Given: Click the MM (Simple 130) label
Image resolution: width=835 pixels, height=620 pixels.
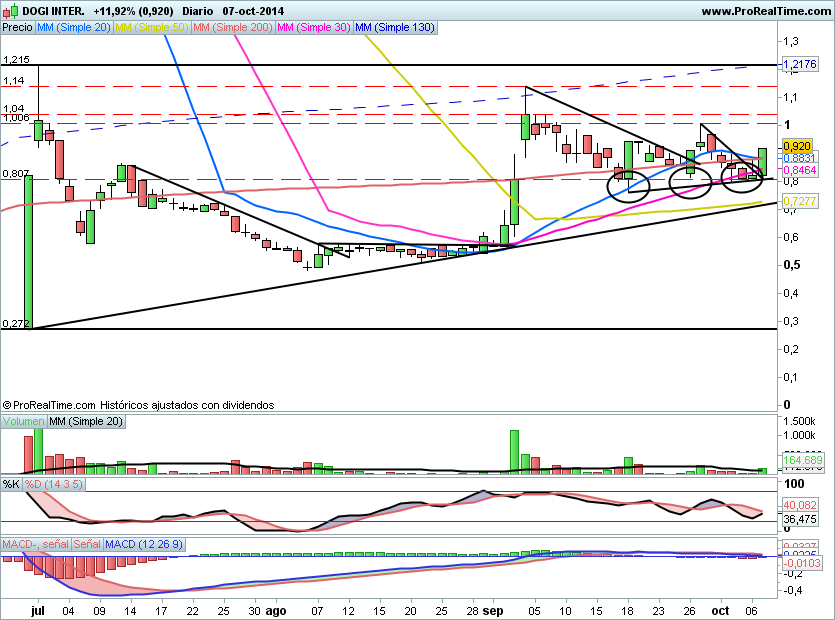Looking at the screenshot, I should pos(395,28).
